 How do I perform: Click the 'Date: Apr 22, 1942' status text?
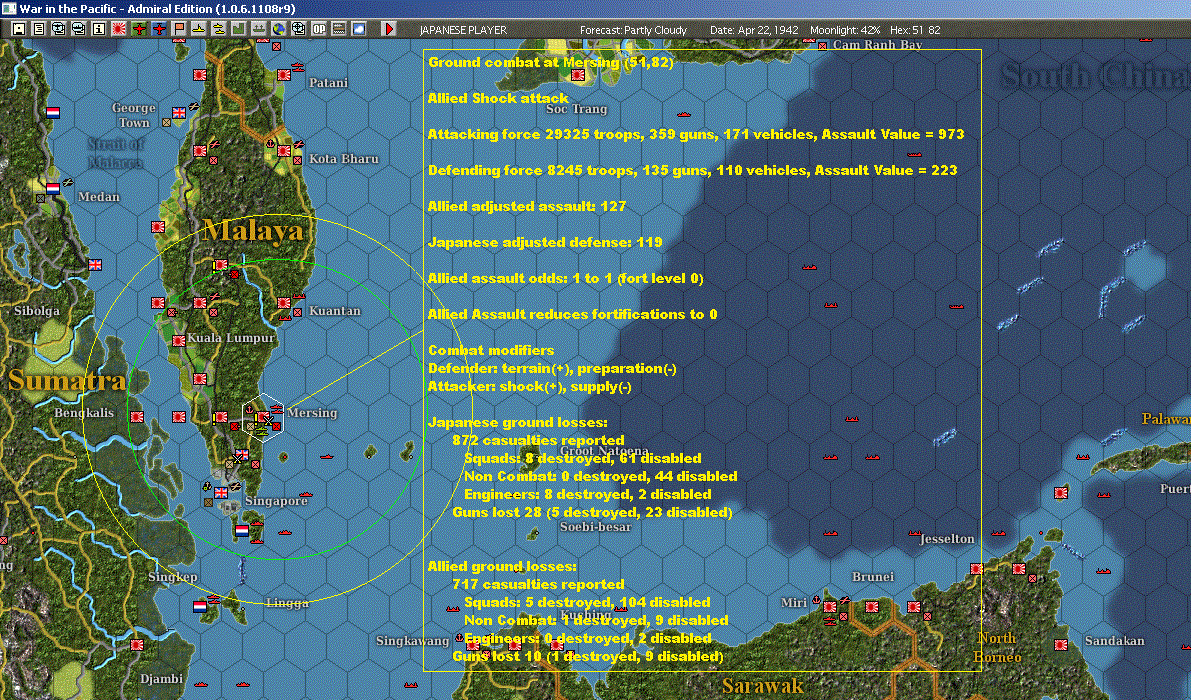[x=754, y=30]
